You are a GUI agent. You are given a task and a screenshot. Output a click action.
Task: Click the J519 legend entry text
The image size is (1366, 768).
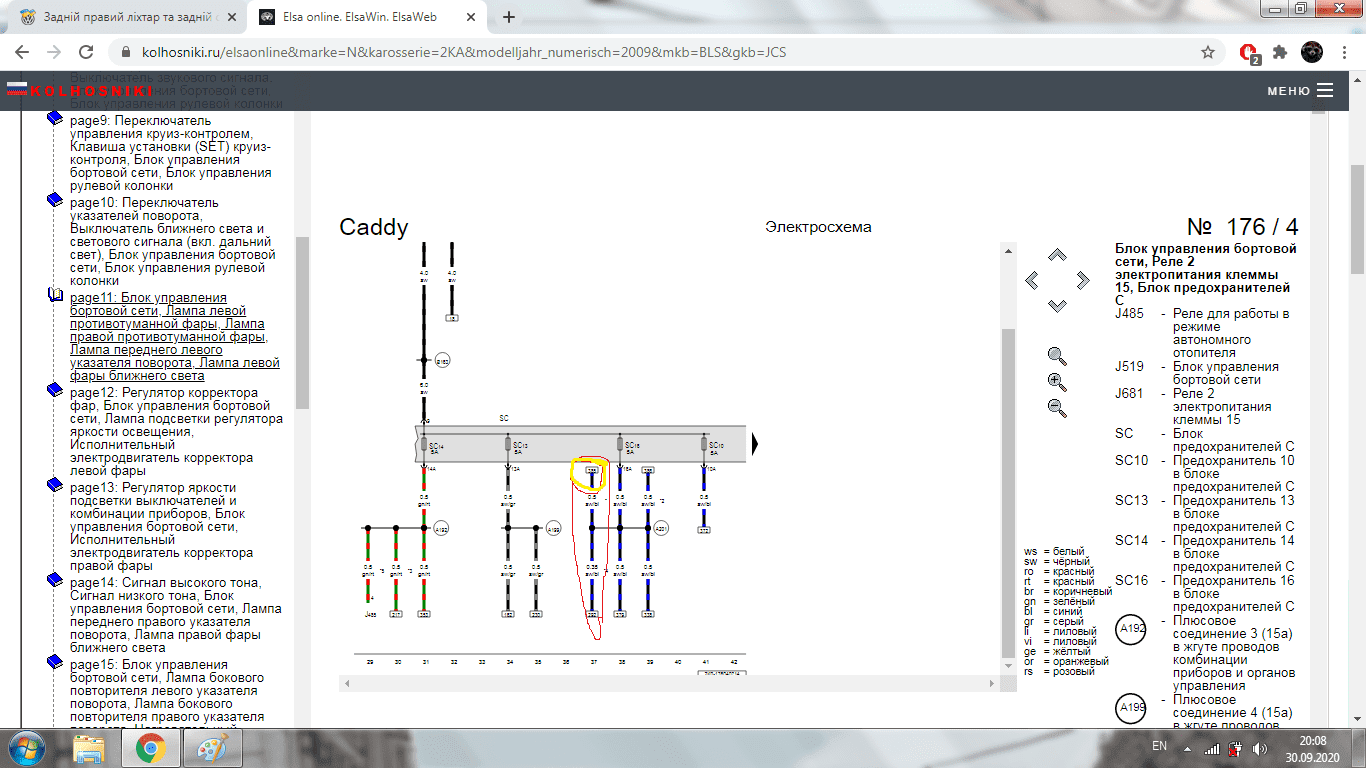tap(1225, 373)
